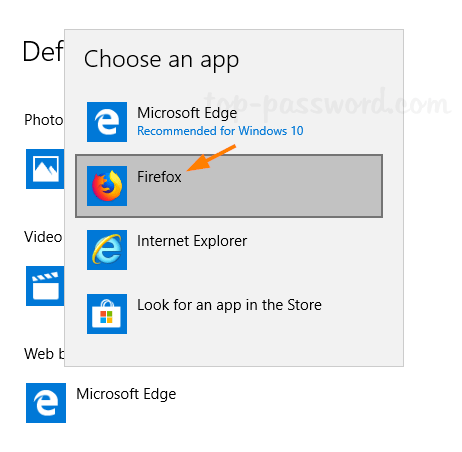Screen dimensions: 462x452
Task: Open the Microsoft Store shopping bag icon
Action: 107,314
